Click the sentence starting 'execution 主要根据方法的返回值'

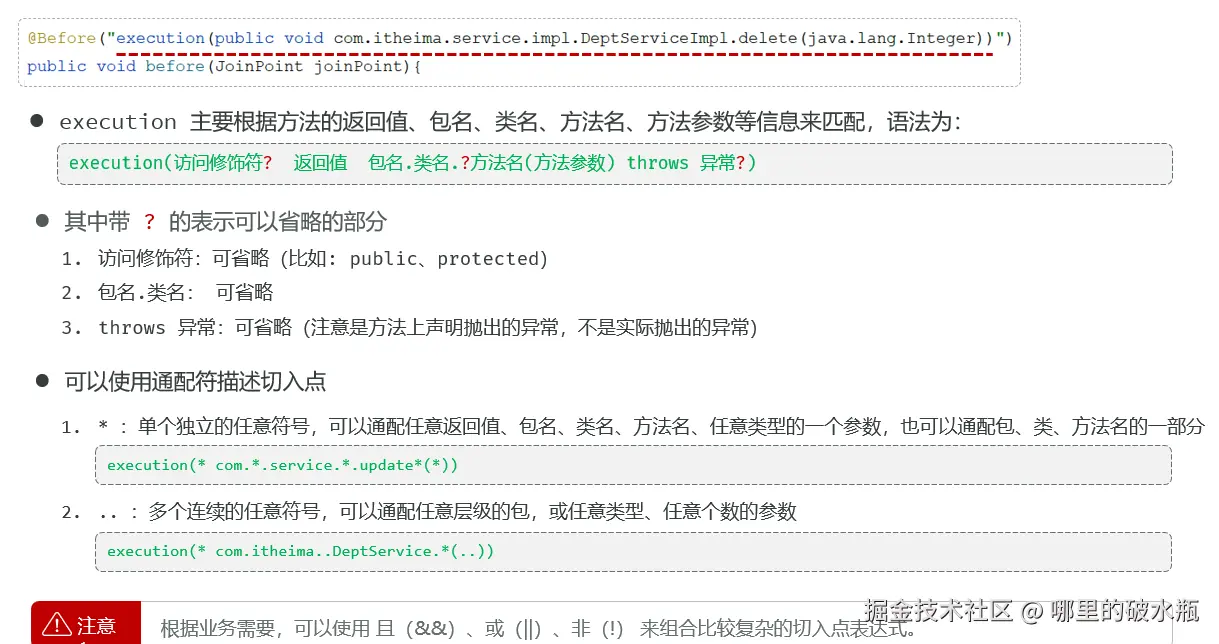(x=510, y=122)
